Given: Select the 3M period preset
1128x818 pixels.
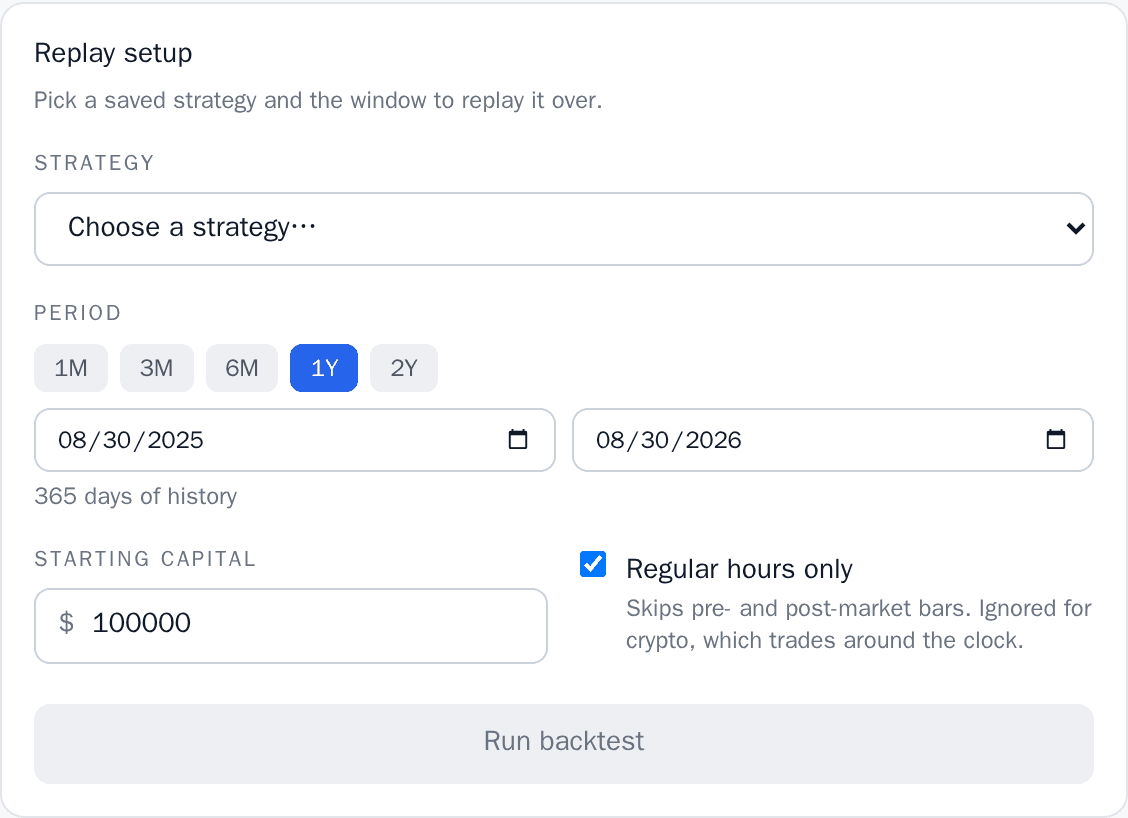Looking at the screenshot, I should coord(157,368).
